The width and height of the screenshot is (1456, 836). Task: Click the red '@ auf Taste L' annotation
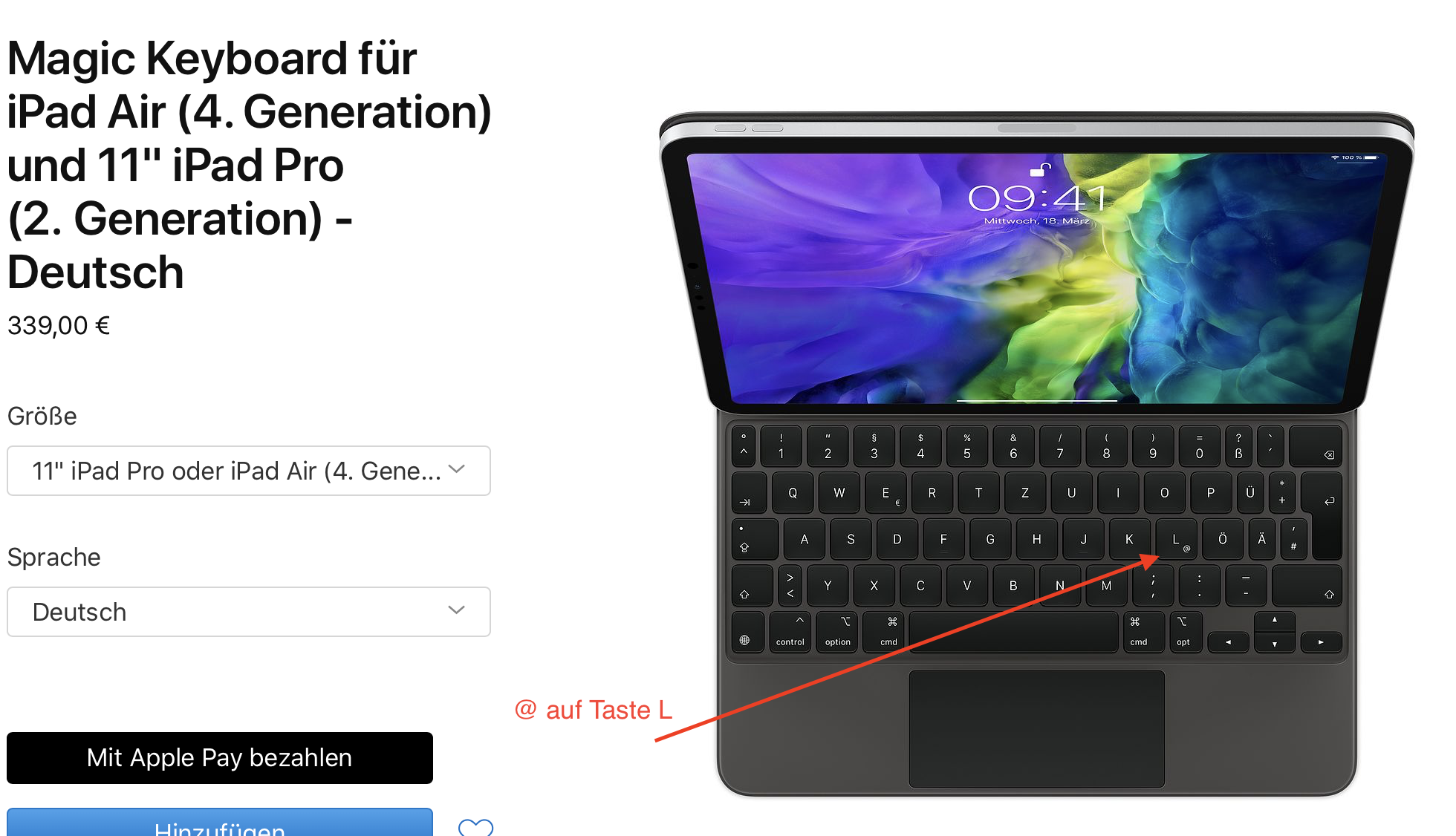[594, 710]
